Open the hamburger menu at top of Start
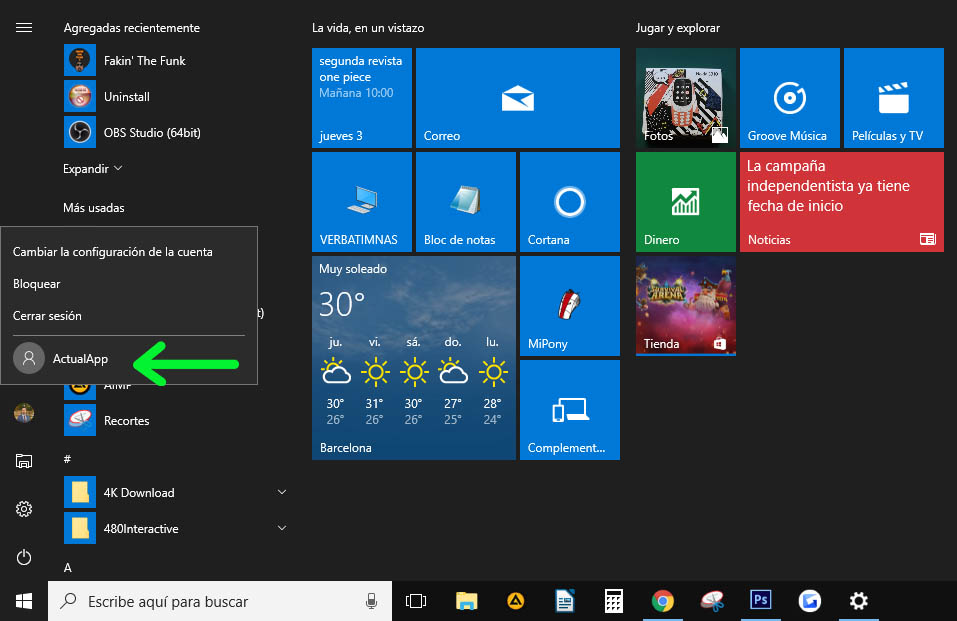 tap(24, 27)
